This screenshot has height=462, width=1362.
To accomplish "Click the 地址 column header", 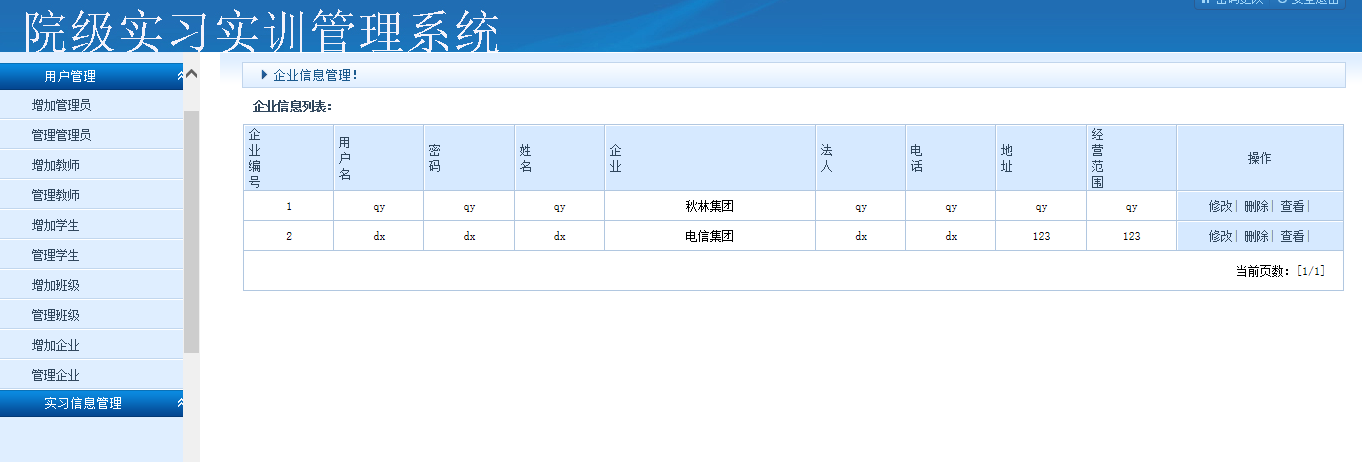I will click(1041, 157).
